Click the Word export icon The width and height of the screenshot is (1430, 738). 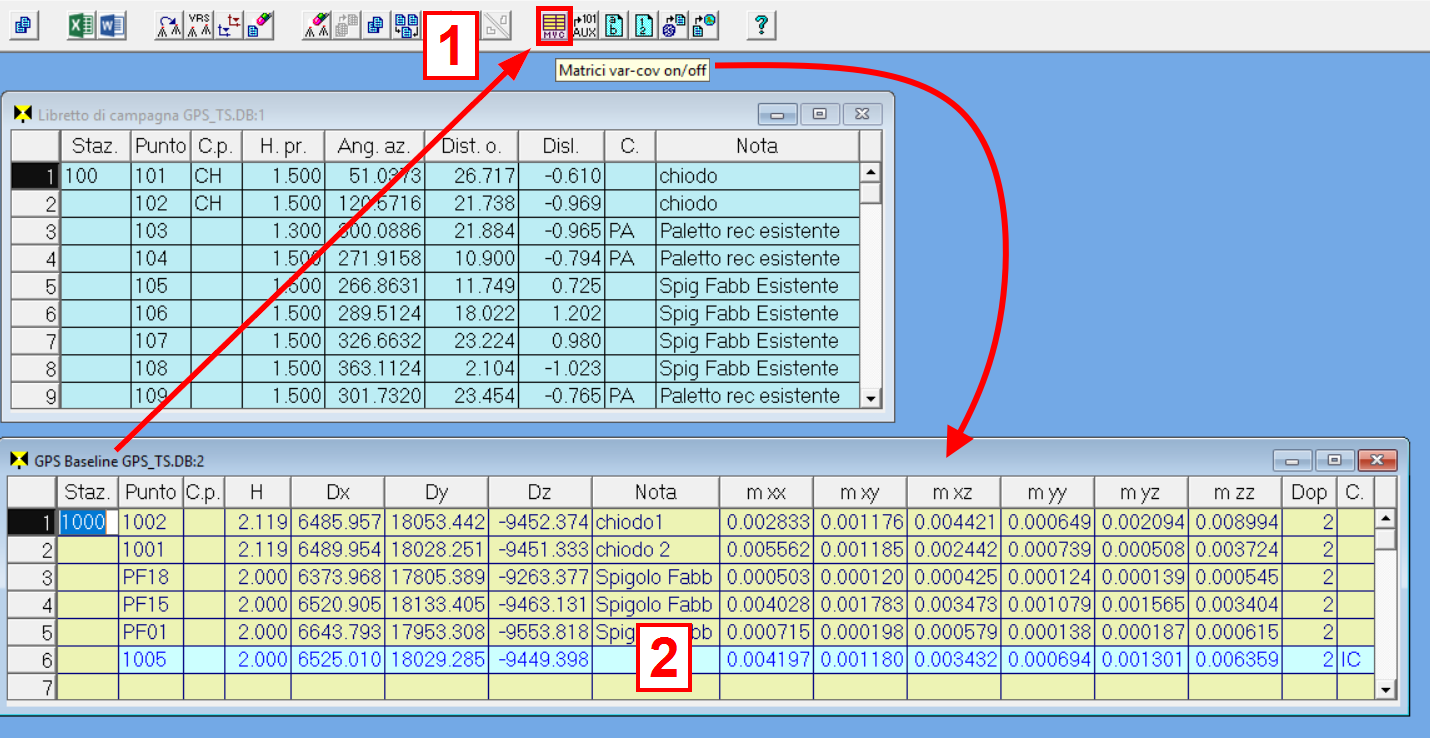tap(111, 25)
